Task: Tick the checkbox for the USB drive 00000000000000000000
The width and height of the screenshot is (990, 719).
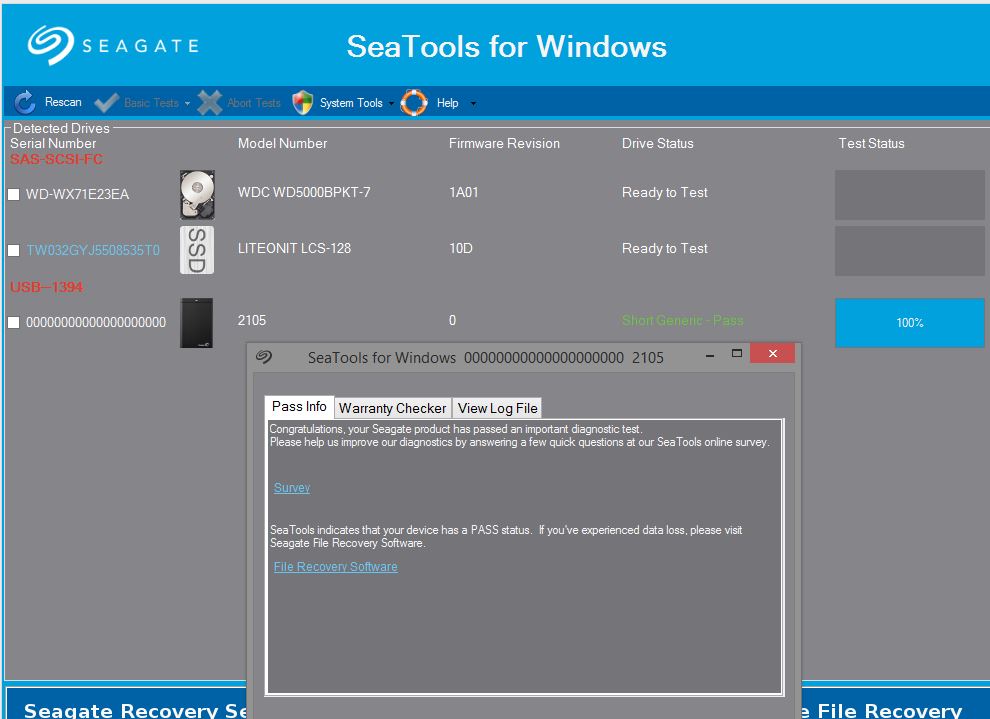Action: pyautogui.click(x=13, y=323)
